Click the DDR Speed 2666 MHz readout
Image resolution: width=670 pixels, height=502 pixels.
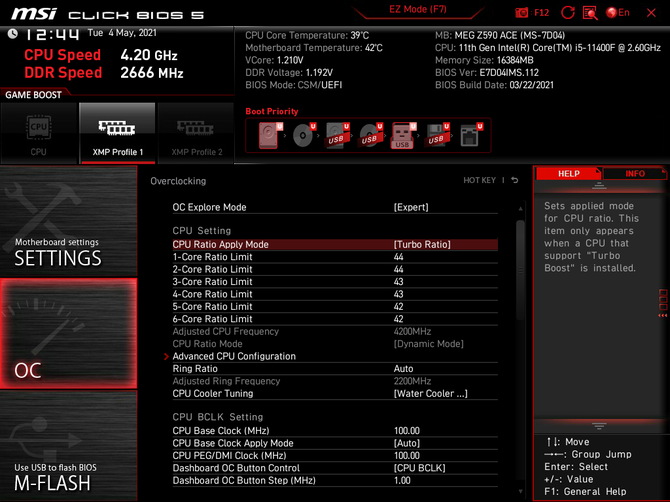point(104,73)
